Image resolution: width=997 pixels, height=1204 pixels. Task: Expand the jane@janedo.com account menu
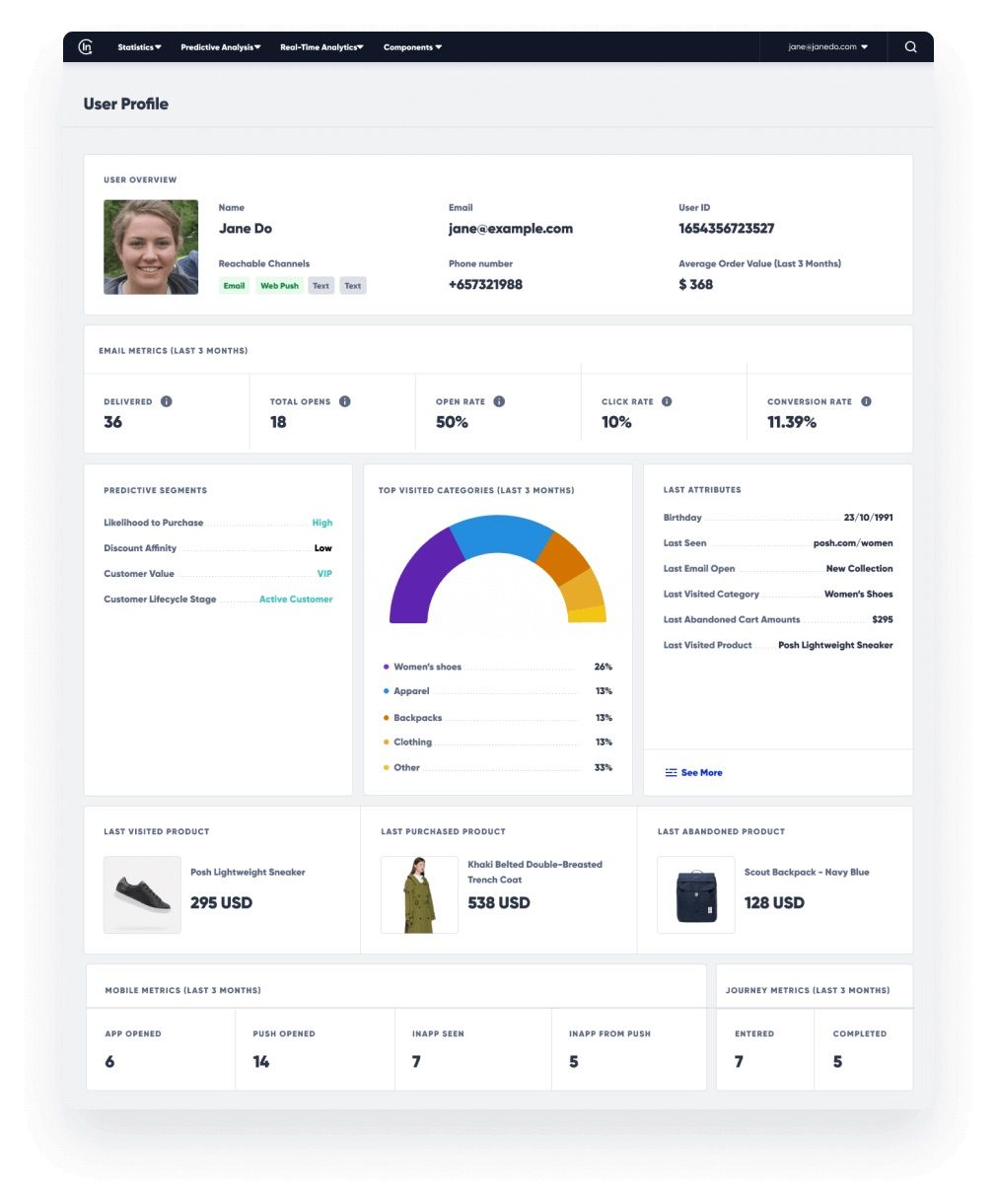(x=828, y=47)
